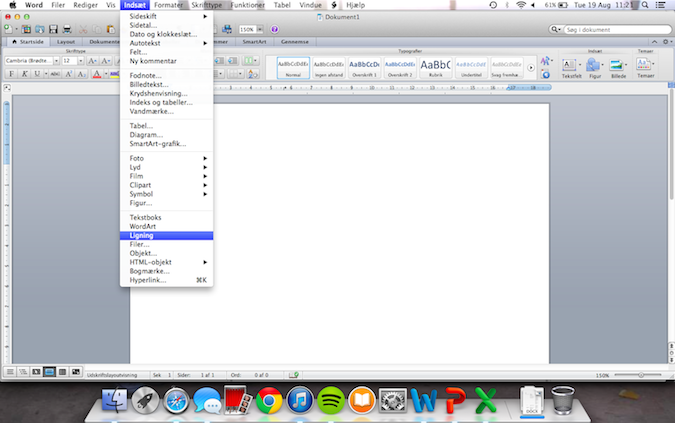Open Spotlight search in menu bar
Viewport: 675px width, 423px height.
click(x=645, y=5)
